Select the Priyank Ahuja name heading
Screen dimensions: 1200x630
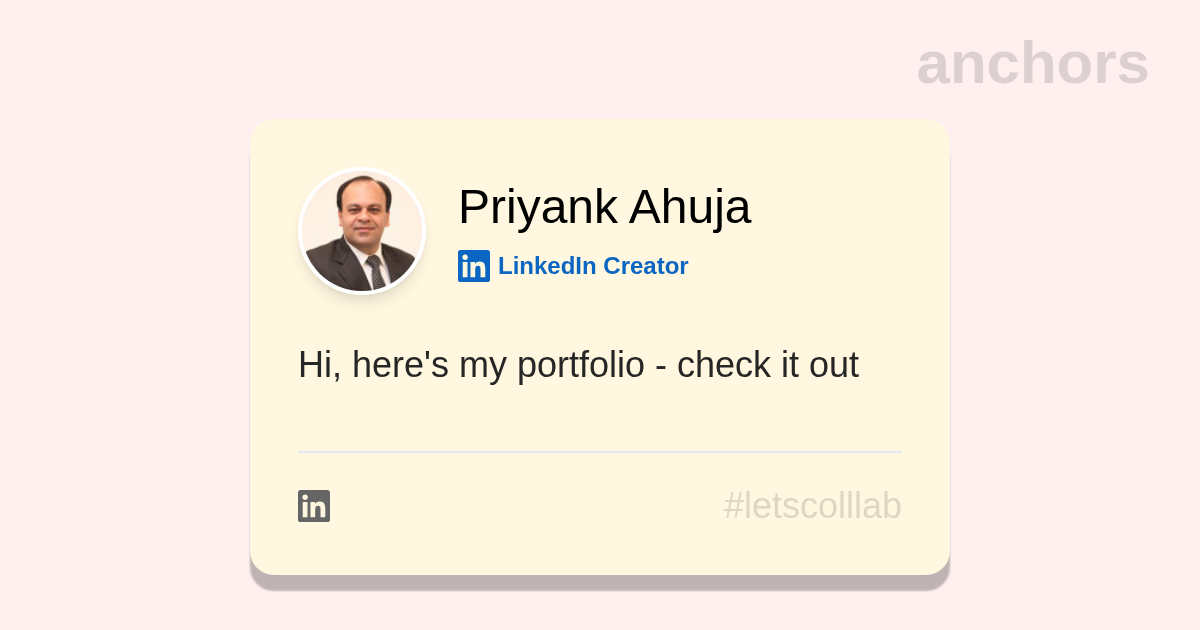pyautogui.click(x=604, y=207)
